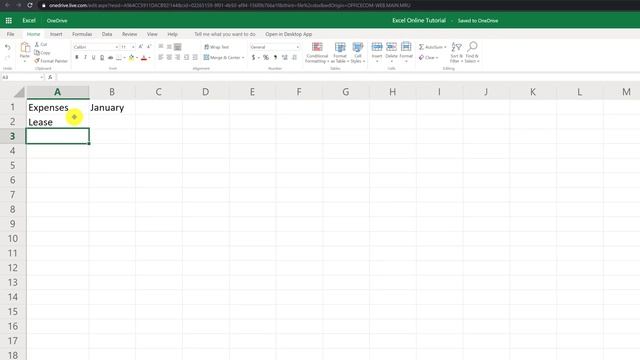Click the Name Box showing A3
The image size is (640, 360).
click(22, 77)
